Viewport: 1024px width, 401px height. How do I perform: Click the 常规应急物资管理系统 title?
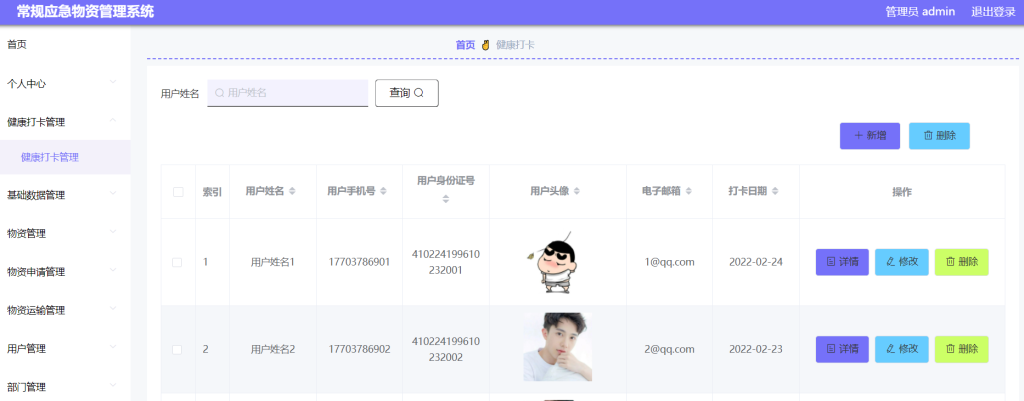coord(85,12)
